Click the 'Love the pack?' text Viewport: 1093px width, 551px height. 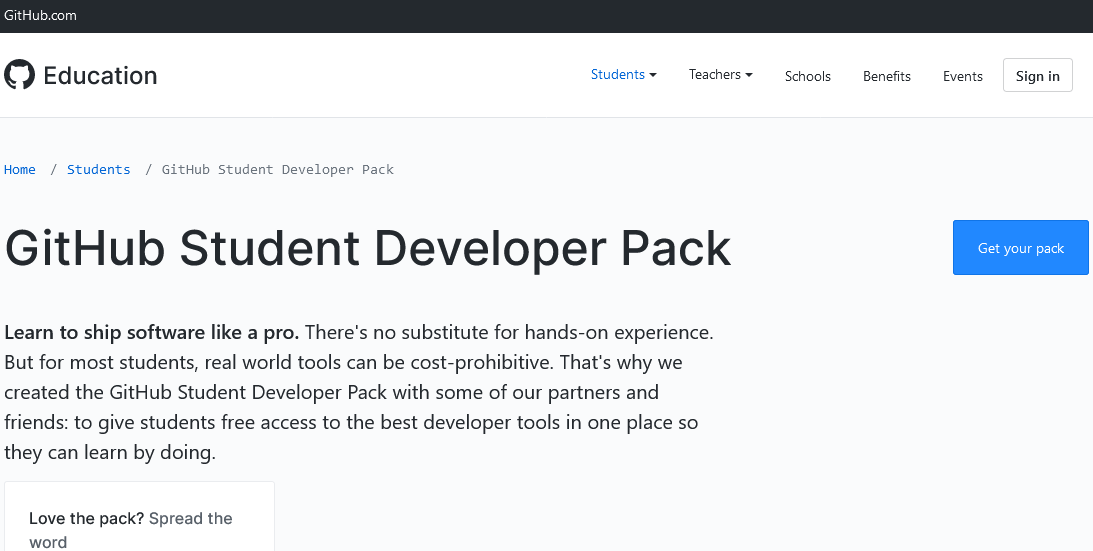(86, 518)
